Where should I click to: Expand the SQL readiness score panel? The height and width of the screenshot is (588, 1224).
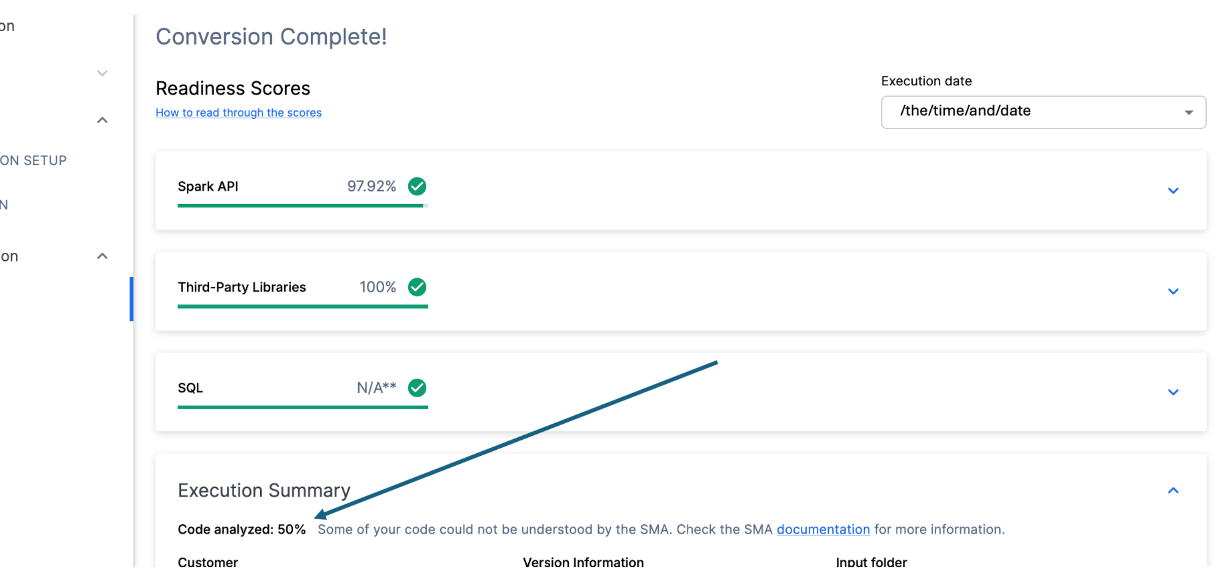1173,393
